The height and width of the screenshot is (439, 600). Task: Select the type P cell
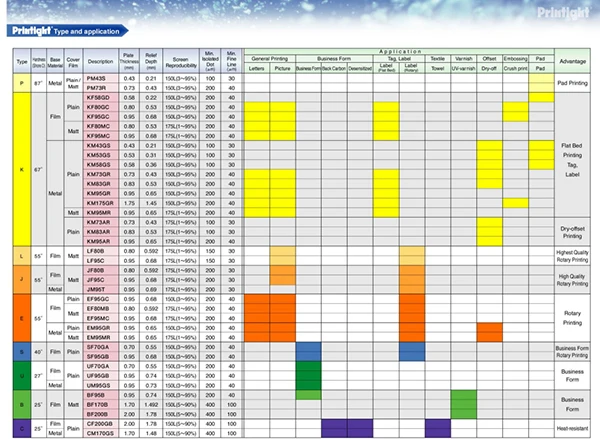coord(22,83)
